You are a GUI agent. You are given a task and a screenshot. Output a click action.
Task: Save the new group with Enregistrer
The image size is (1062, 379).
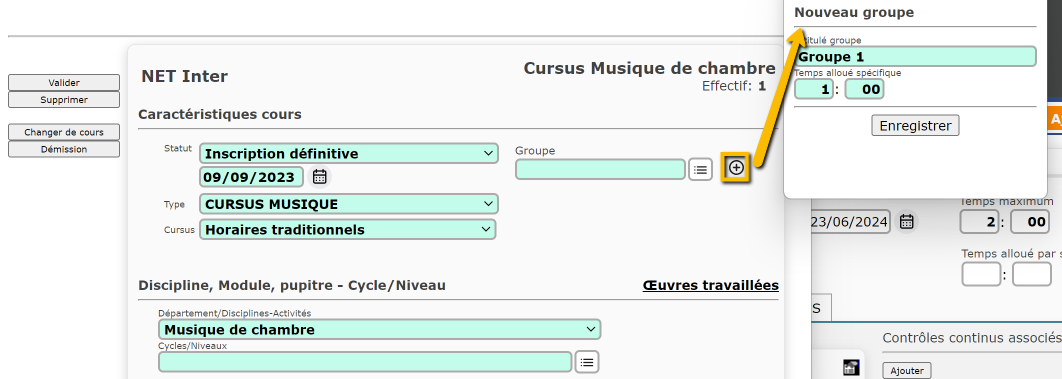[915, 125]
